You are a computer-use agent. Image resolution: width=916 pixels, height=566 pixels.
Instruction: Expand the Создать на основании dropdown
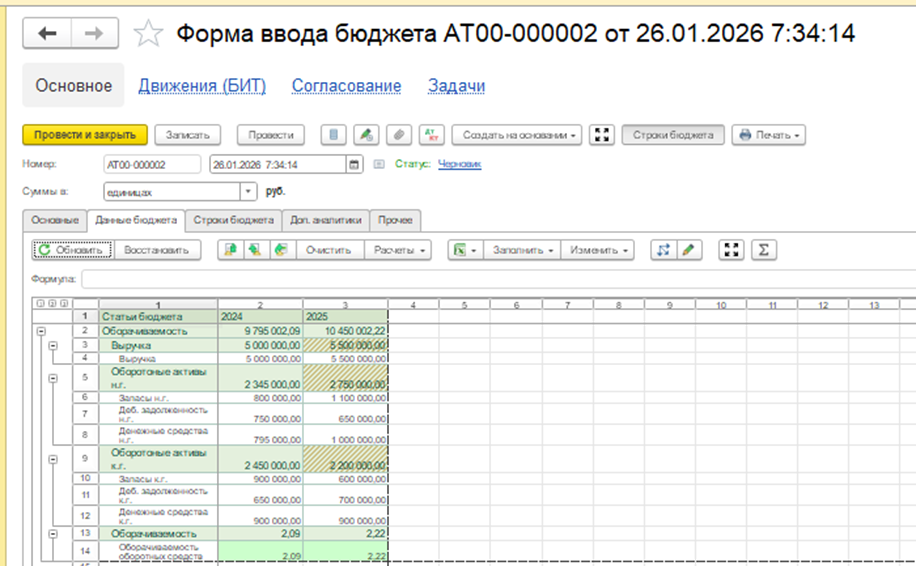(517, 135)
